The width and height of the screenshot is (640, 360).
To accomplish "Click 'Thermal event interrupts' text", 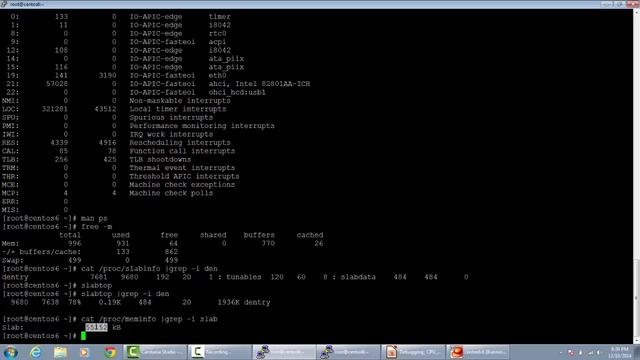I will [182, 168].
